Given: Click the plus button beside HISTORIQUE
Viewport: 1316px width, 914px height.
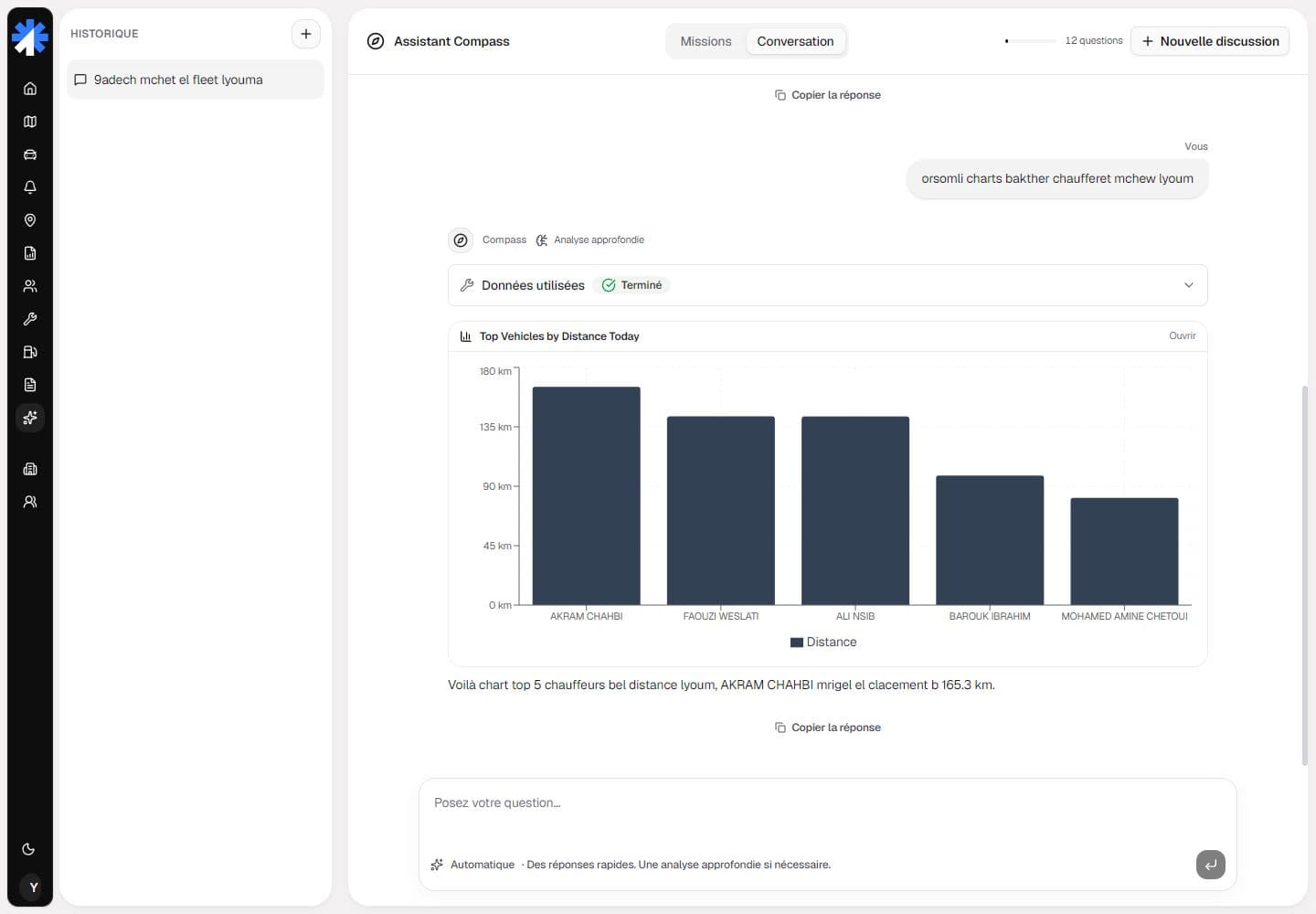Looking at the screenshot, I should (306, 34).
